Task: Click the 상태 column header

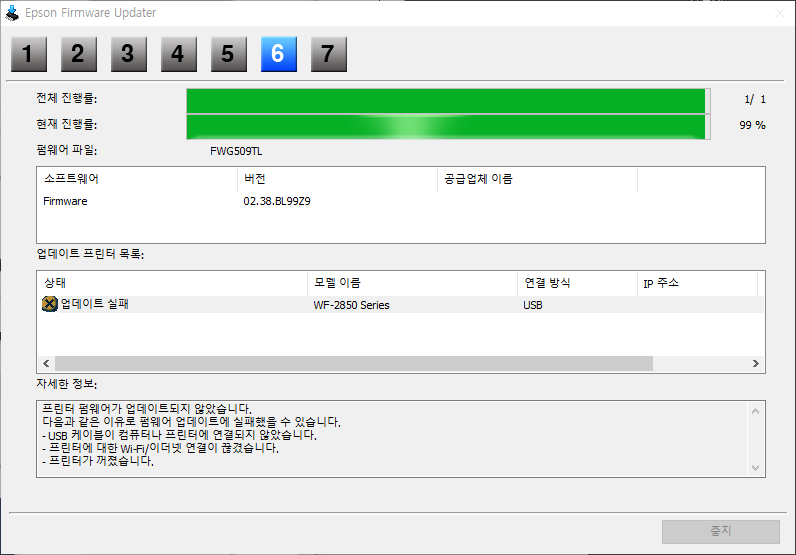Action: coord(172,283)
